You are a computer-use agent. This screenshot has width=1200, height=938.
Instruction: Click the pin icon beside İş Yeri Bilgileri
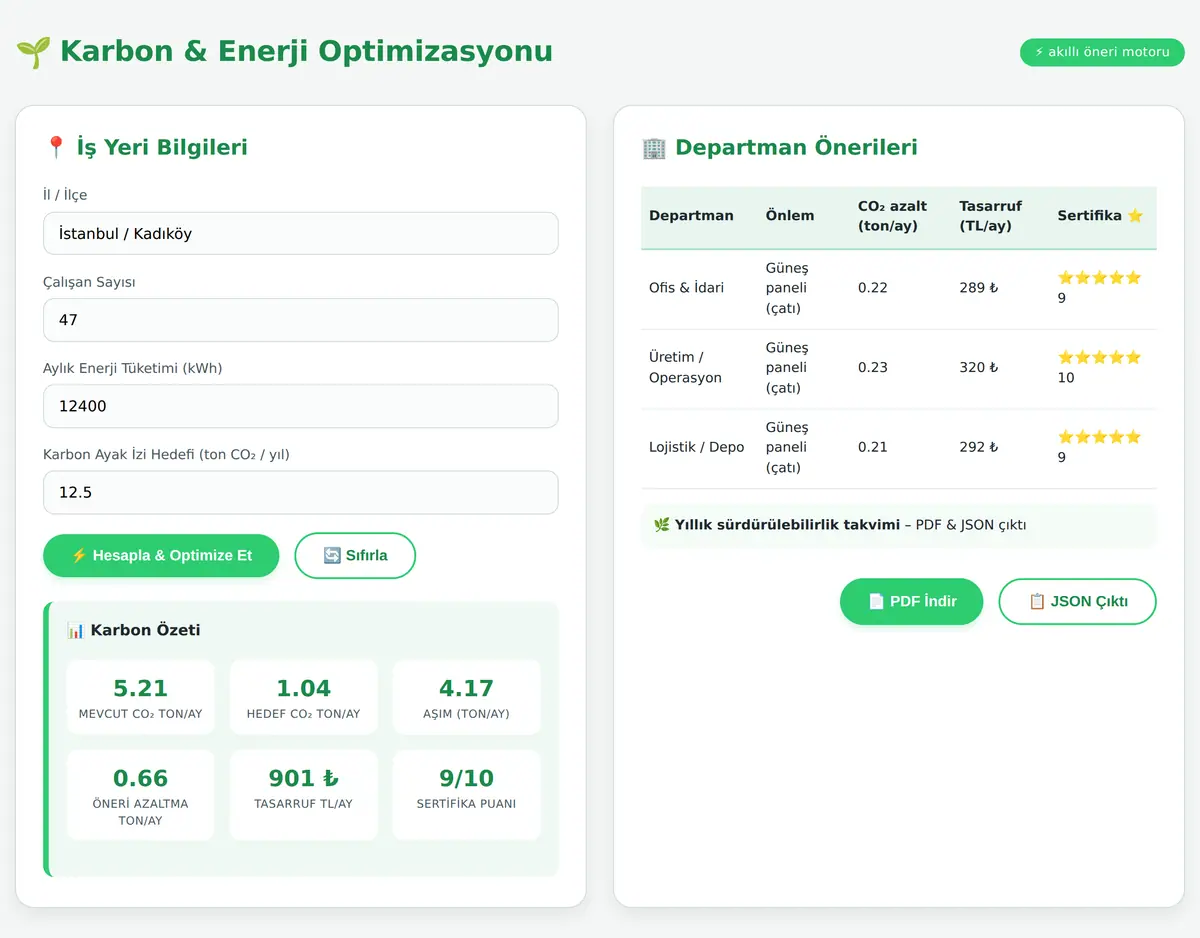[x=56, y=148]
